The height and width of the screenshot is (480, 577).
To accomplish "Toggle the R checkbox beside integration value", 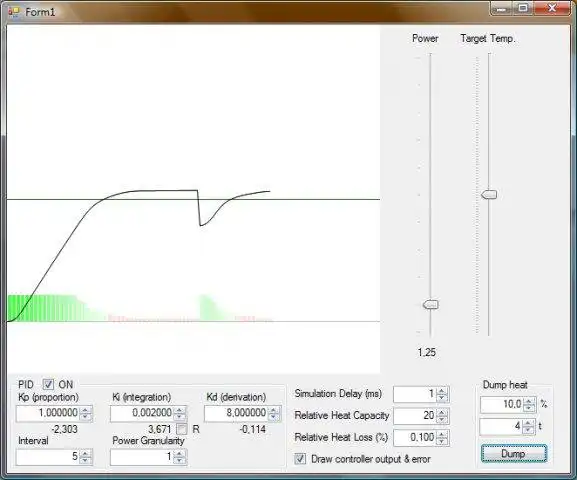I will [182, 429].
